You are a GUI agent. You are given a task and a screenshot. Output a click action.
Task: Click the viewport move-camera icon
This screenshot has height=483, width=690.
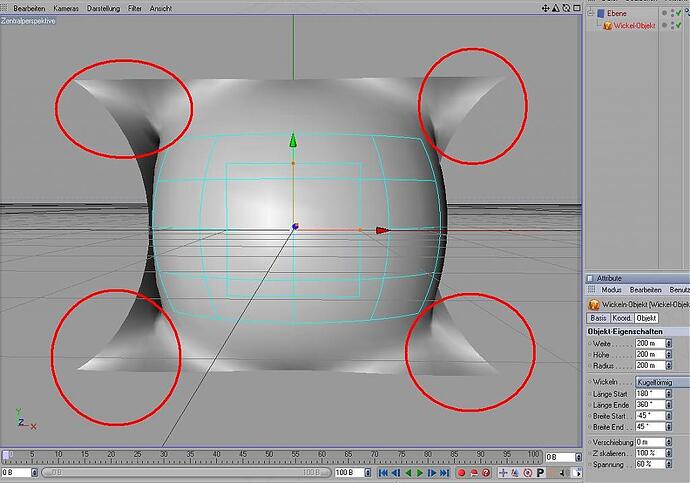point(545,8)
